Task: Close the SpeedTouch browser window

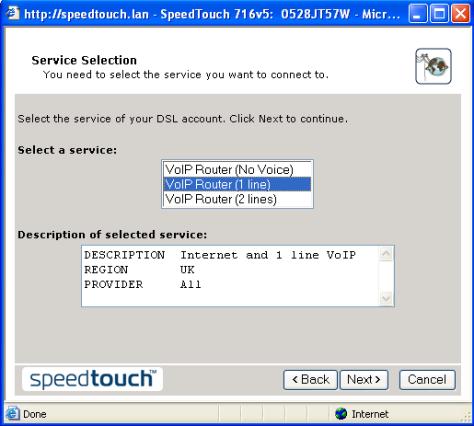Action: (x=460, y=14)
